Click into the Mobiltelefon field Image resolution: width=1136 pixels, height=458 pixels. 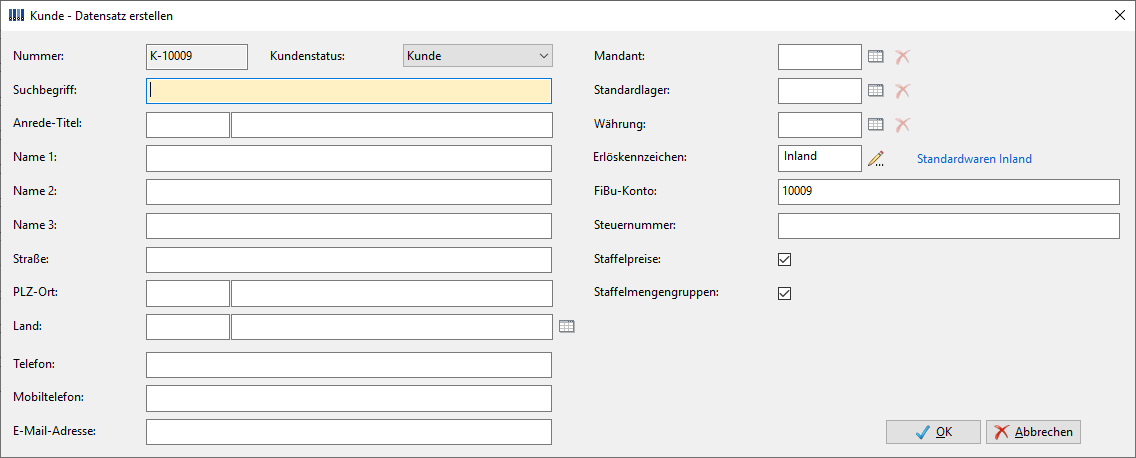(x=349, y=399)
